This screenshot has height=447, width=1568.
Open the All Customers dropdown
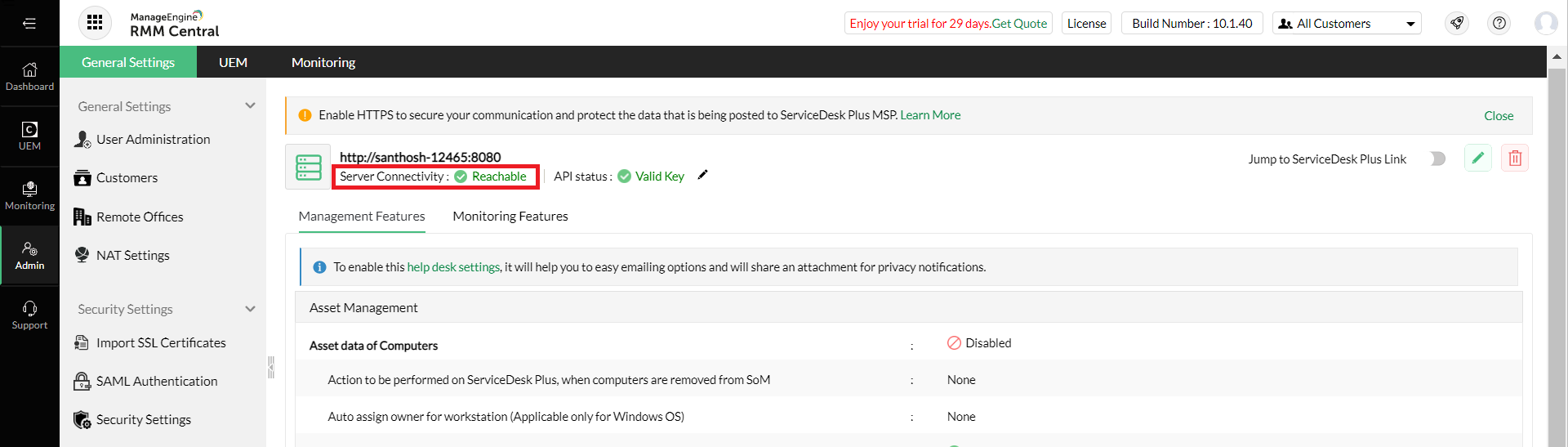tap(1347, 24)
